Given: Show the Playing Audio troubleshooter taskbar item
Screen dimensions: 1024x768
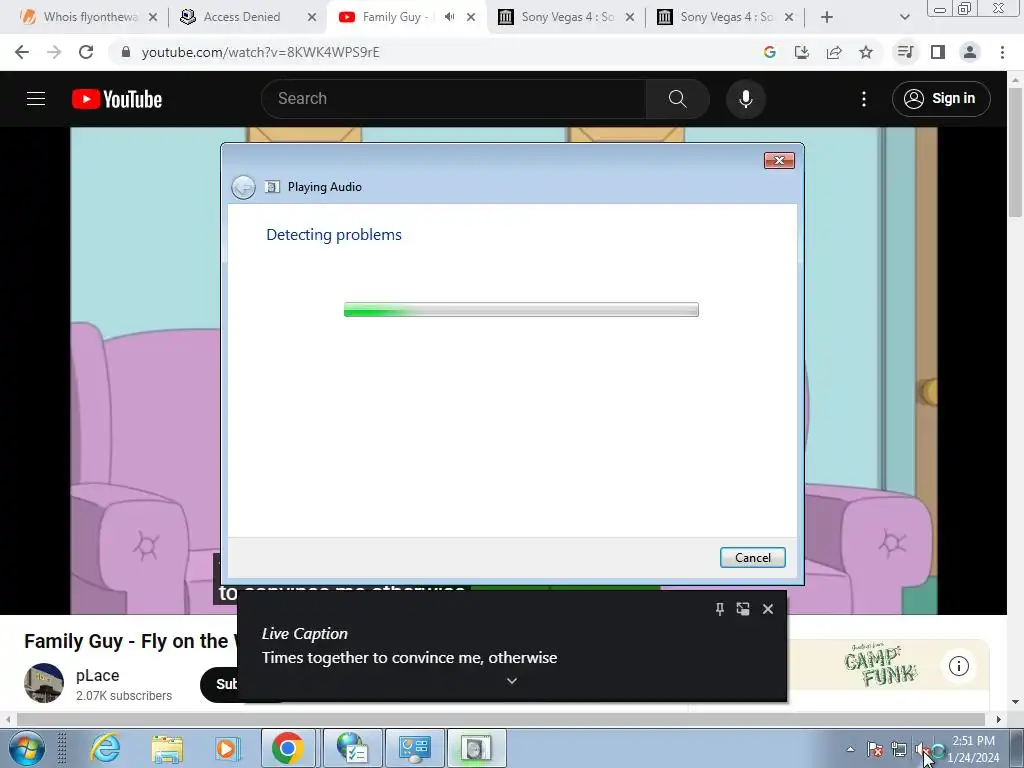Looking at the screenshot, I should [x=477, y=748].
